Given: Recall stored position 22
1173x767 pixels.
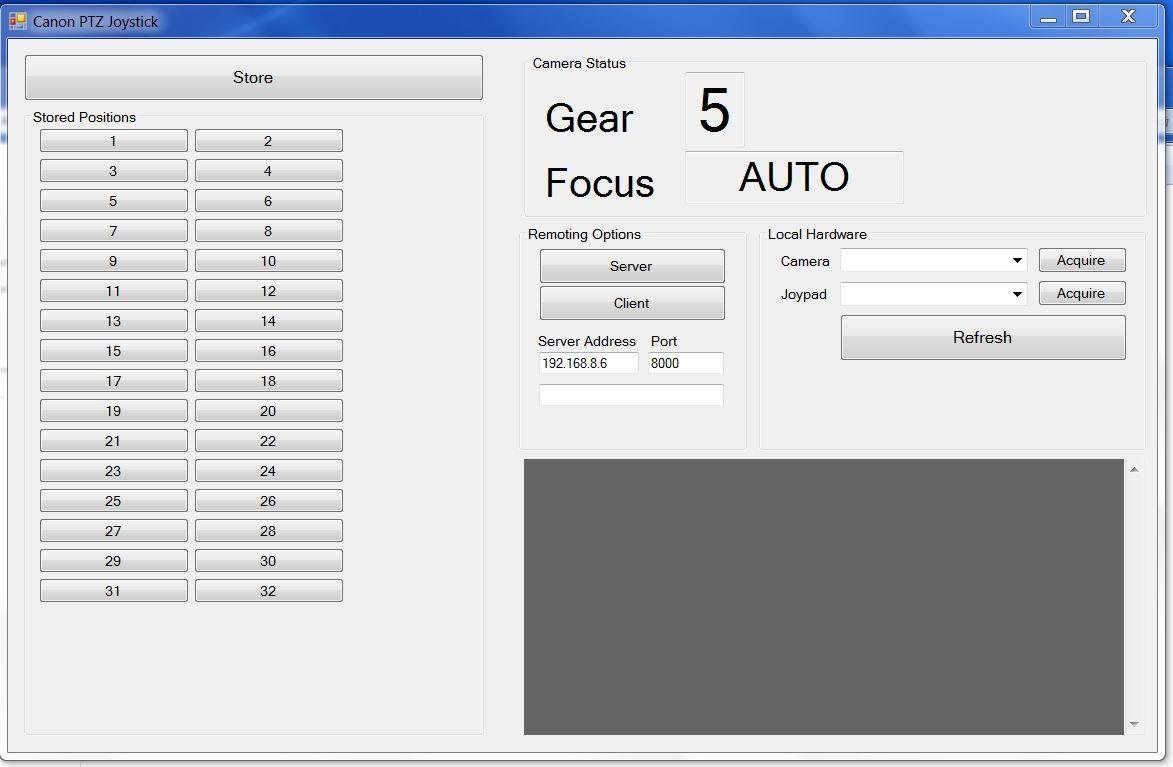Looking at the screenshot, I should tap(269, 440).
